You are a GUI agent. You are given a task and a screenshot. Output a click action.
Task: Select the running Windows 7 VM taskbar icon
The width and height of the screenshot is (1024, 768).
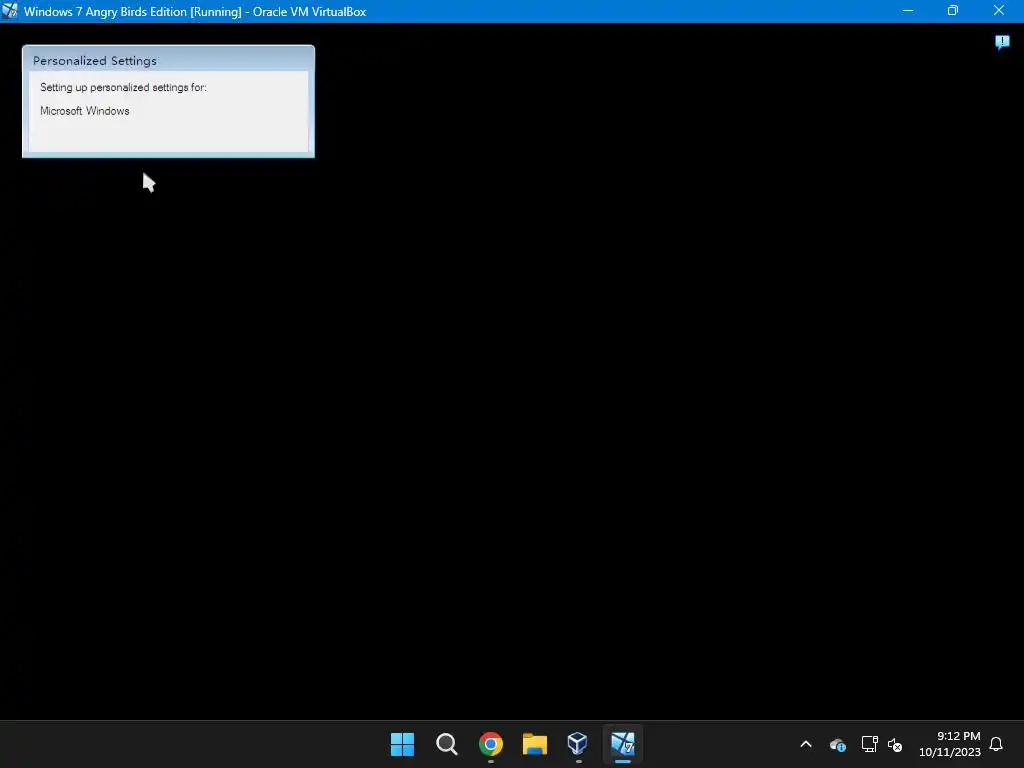click(622, 744)
